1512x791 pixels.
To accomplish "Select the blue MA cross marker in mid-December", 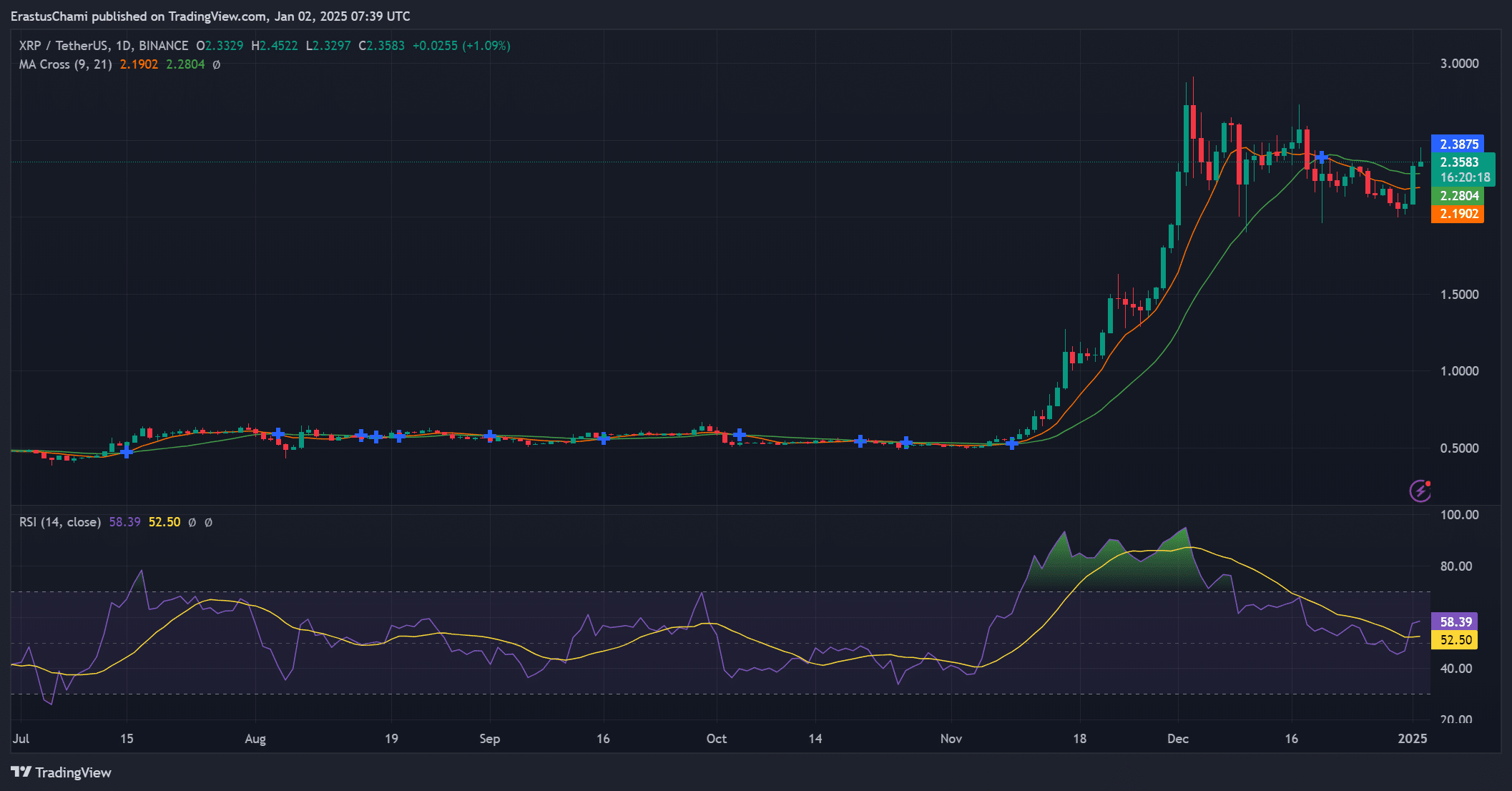I will tap(1322, 157).
